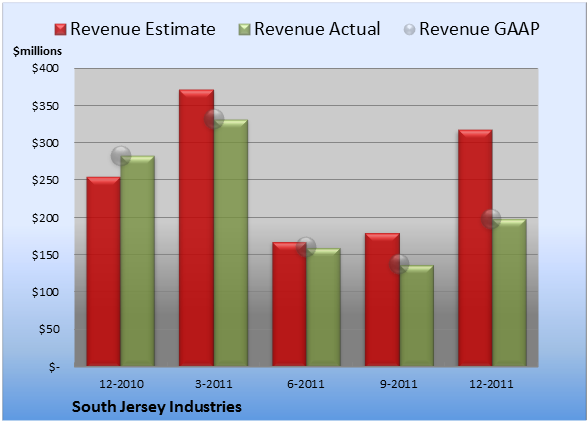588x422 pixels.
Task: Select the red estimate bar for 12-2011
Action: [x=475, y=248]
